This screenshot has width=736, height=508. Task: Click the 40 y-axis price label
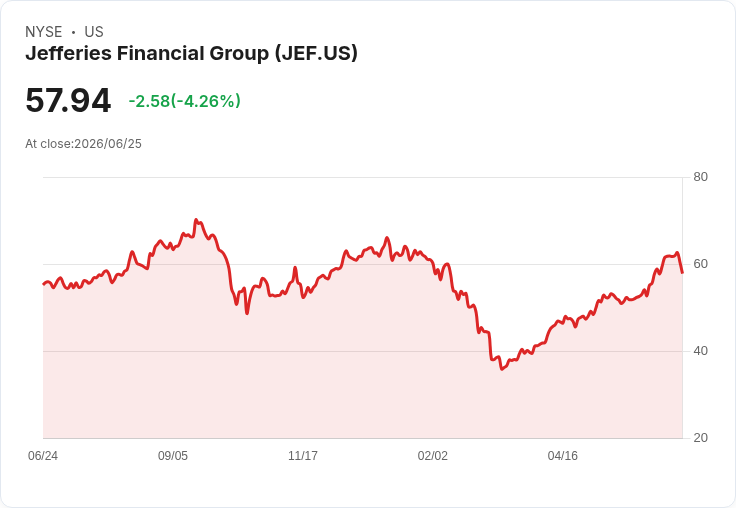click(700, 351)
